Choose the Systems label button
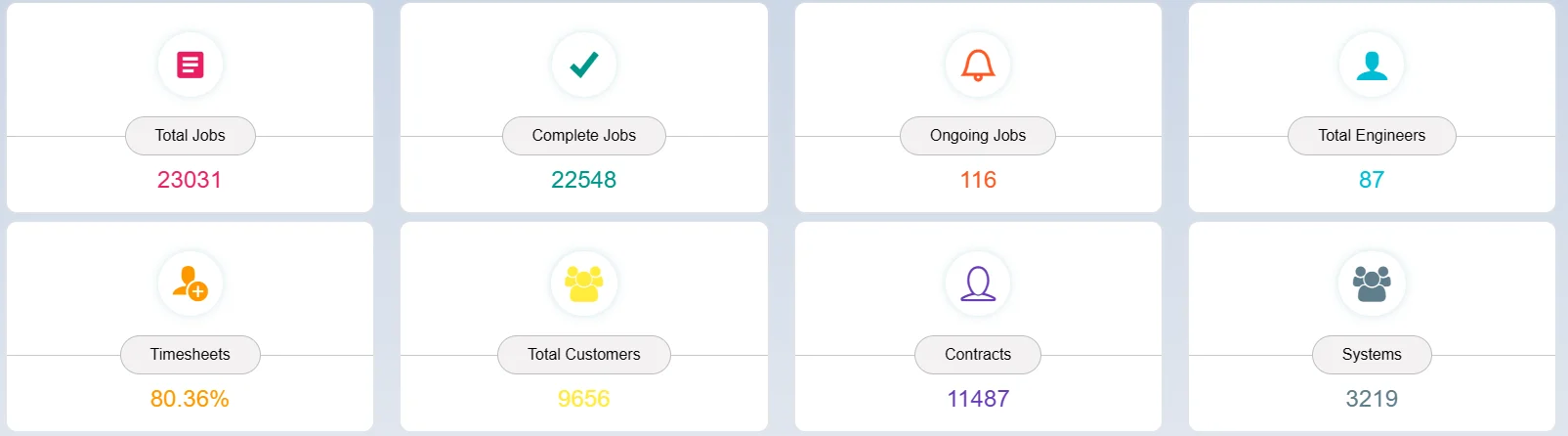1568x436 pixels. (1372, 355)
